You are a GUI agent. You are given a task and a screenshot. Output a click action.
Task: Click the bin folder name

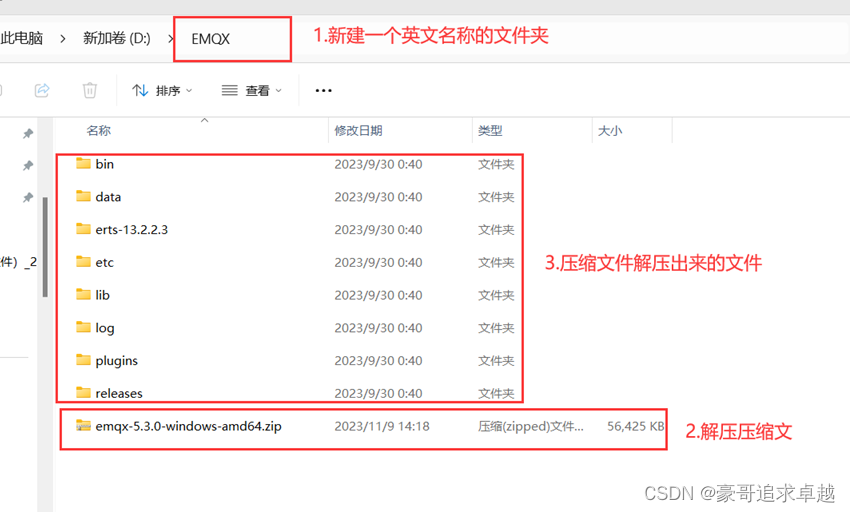coord(105,164)
